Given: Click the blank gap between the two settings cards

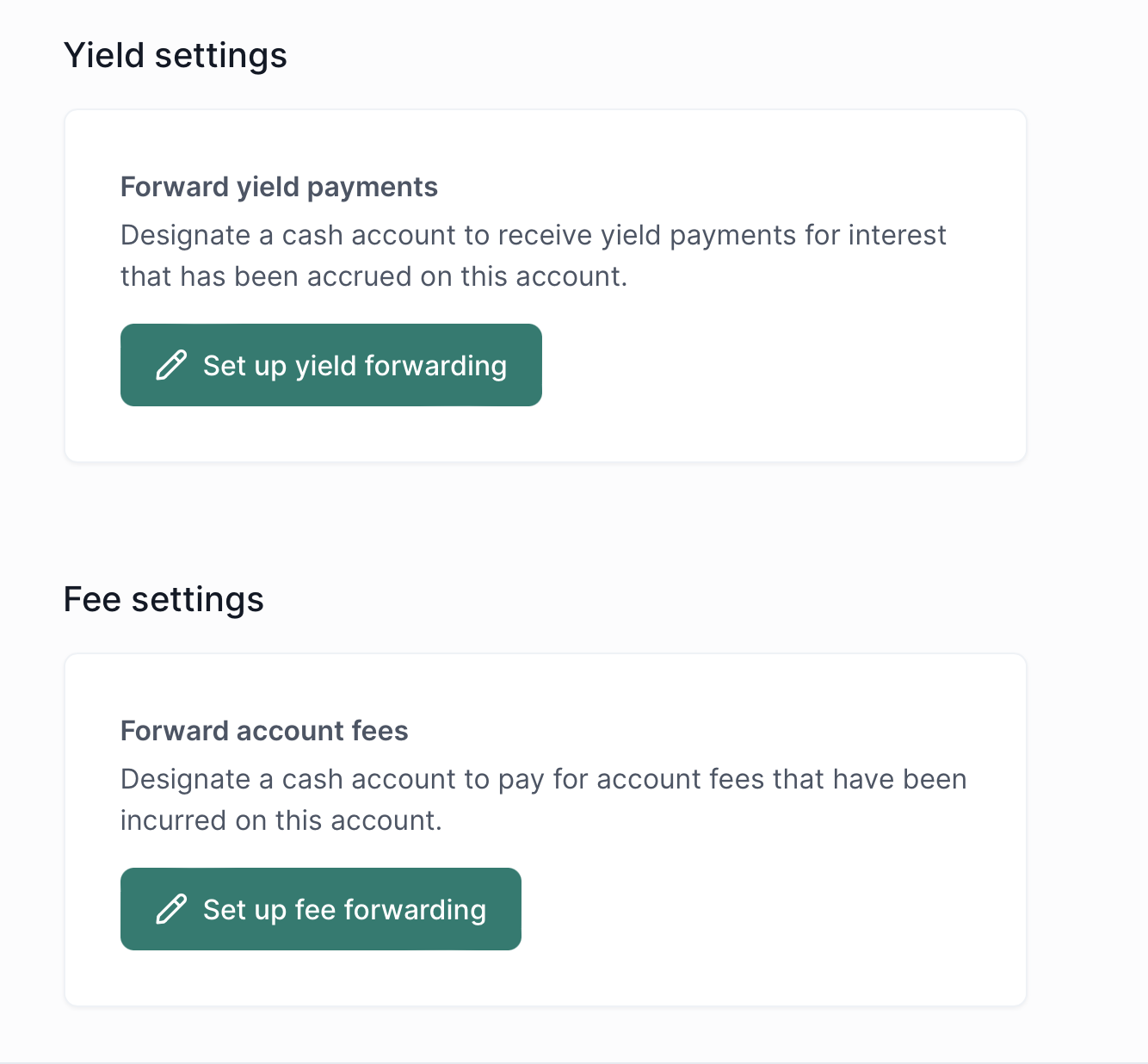Looking at the screenshot, I should [546, 517].
